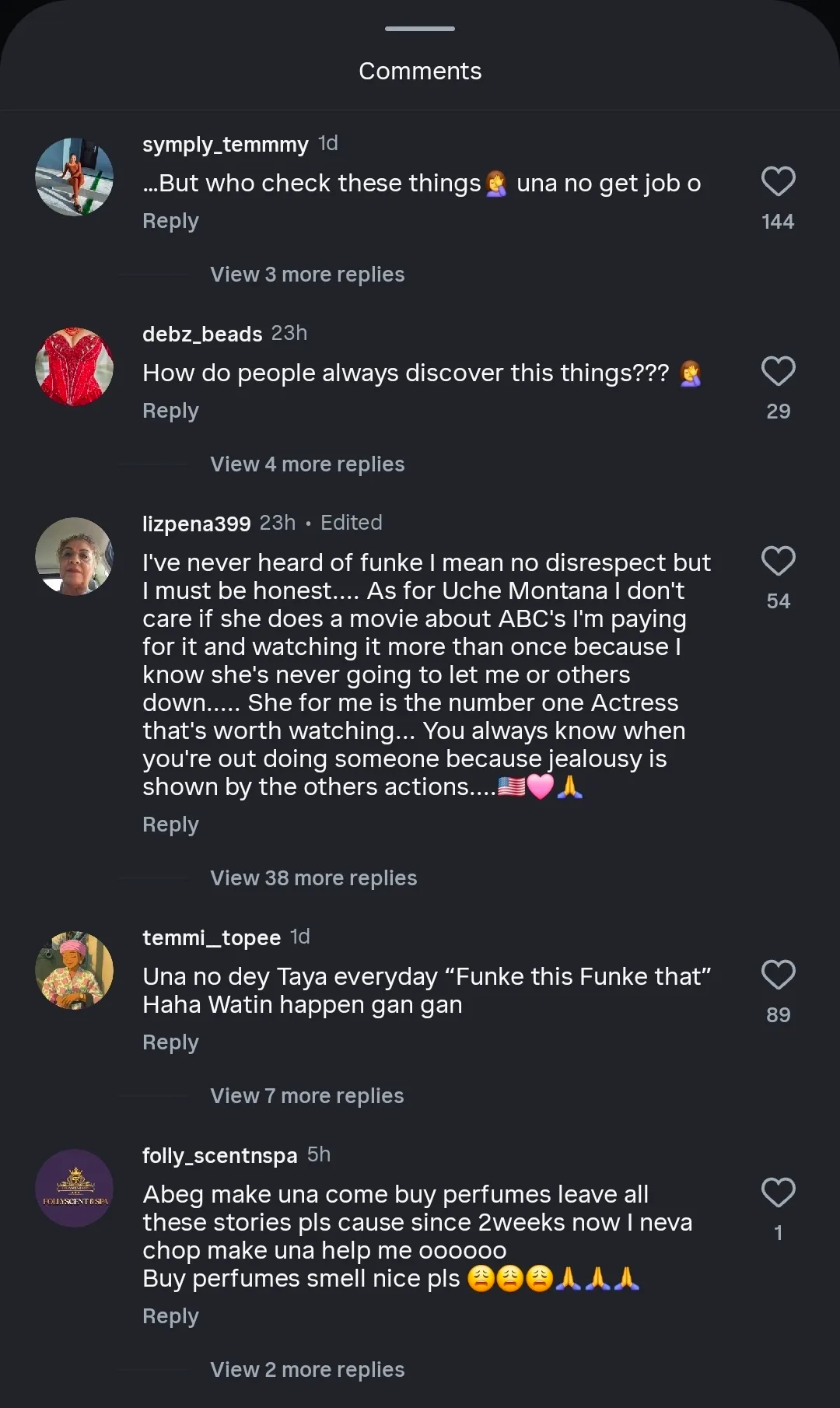Expand View 3 more replies
The height and width of the screenshot is (1408, 840).
tap(307, 275)
